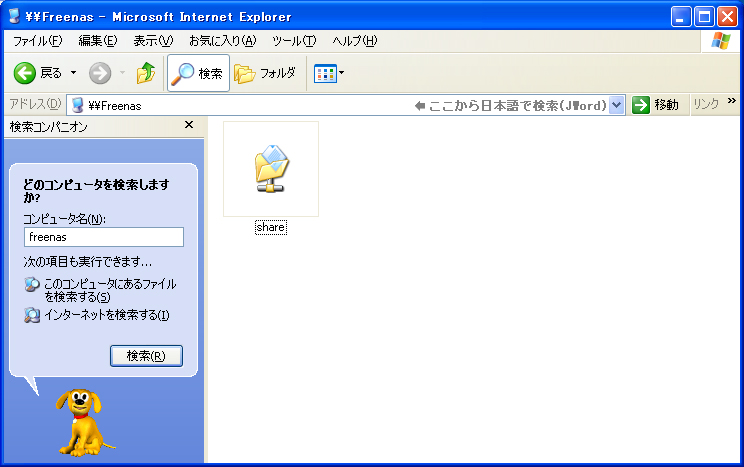Click the share folder name label
This screenshot has height=467, width=744.
coord(271,227)
